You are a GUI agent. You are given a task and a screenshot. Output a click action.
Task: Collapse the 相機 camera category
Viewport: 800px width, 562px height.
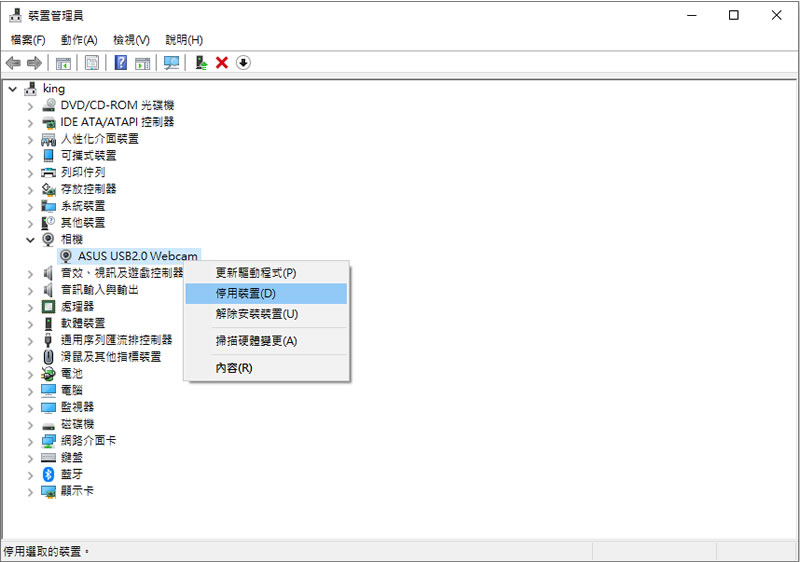[x=30, y=240]
